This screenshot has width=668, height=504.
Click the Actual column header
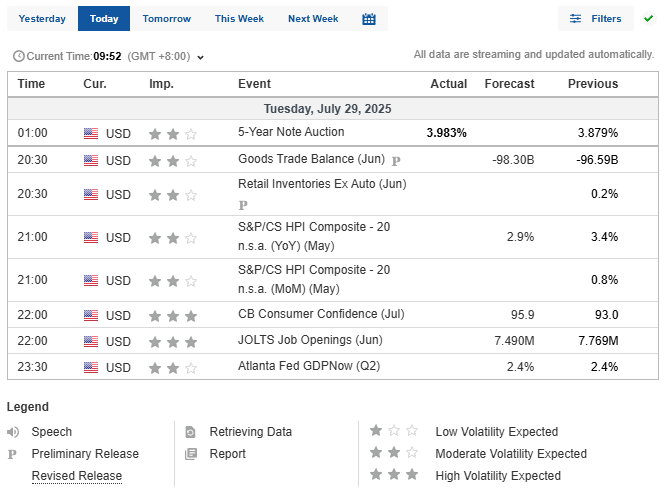click(x=449, y=84)
